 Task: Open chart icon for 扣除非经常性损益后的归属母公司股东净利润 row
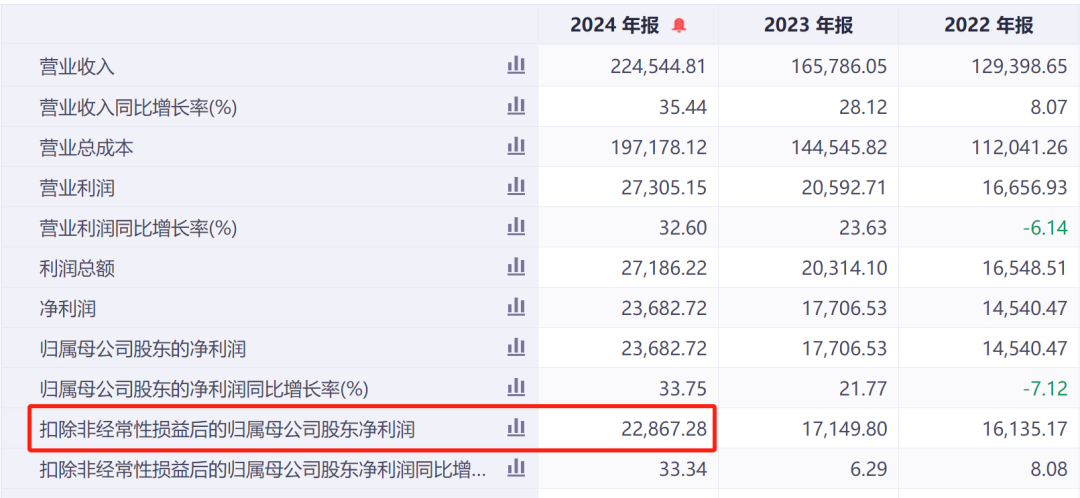pyautogui.click(x=516, y=428)
